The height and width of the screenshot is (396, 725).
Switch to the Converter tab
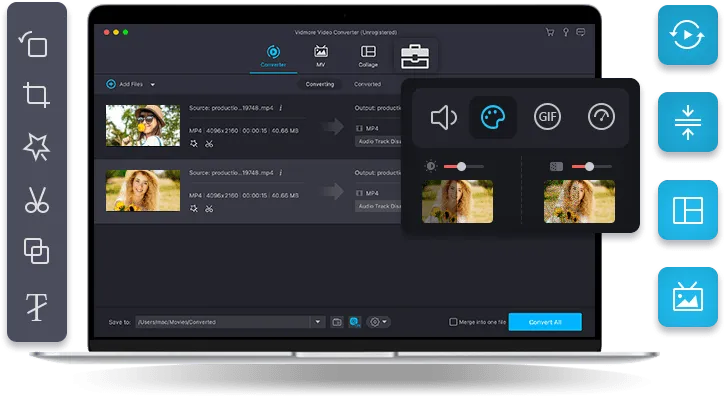pyautogui.click(x=273, y=56)
